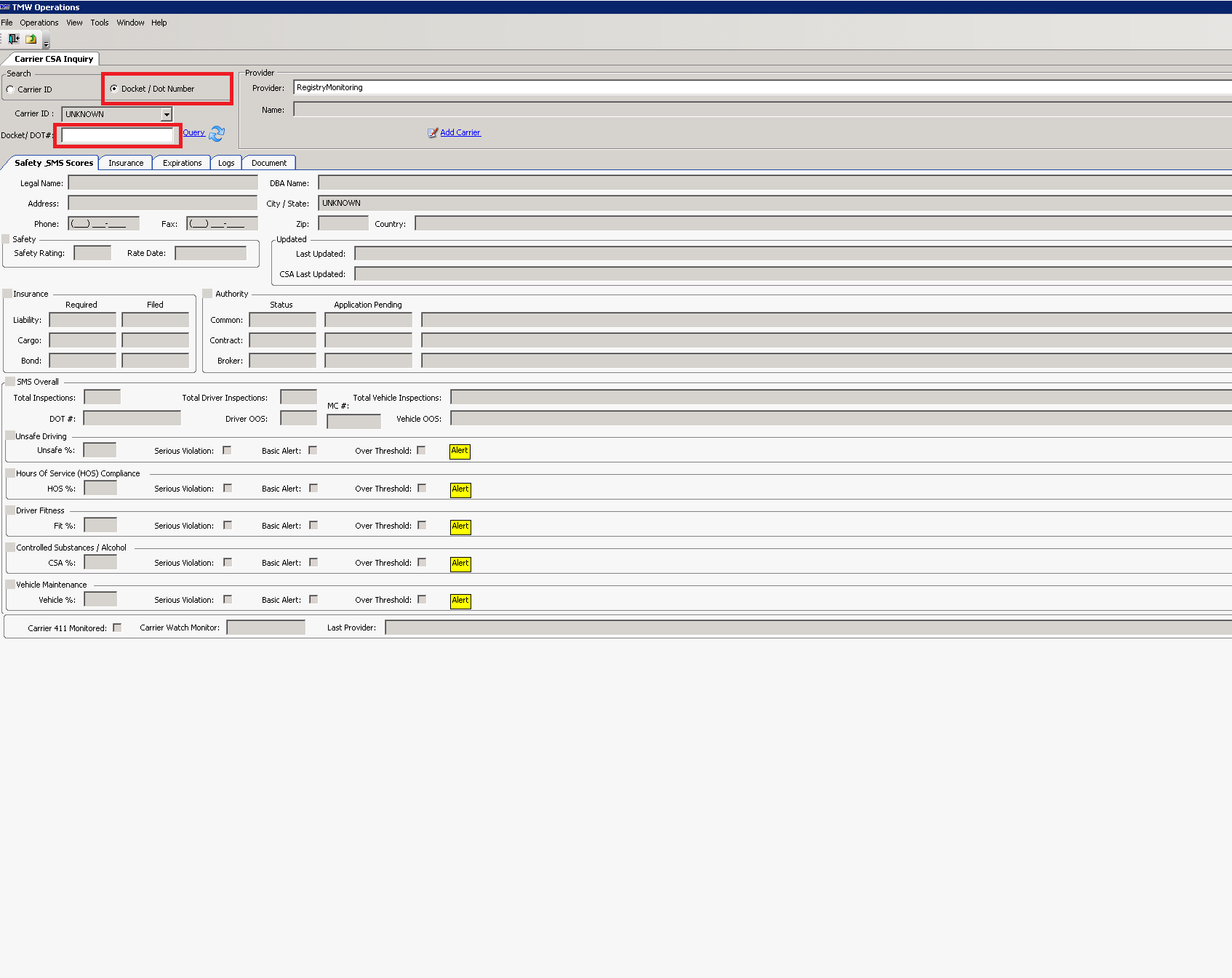The height and width of the screenshot is (978, 1232).
Task: Click the exit/close session toolbar icon
Action: [13, 39]
